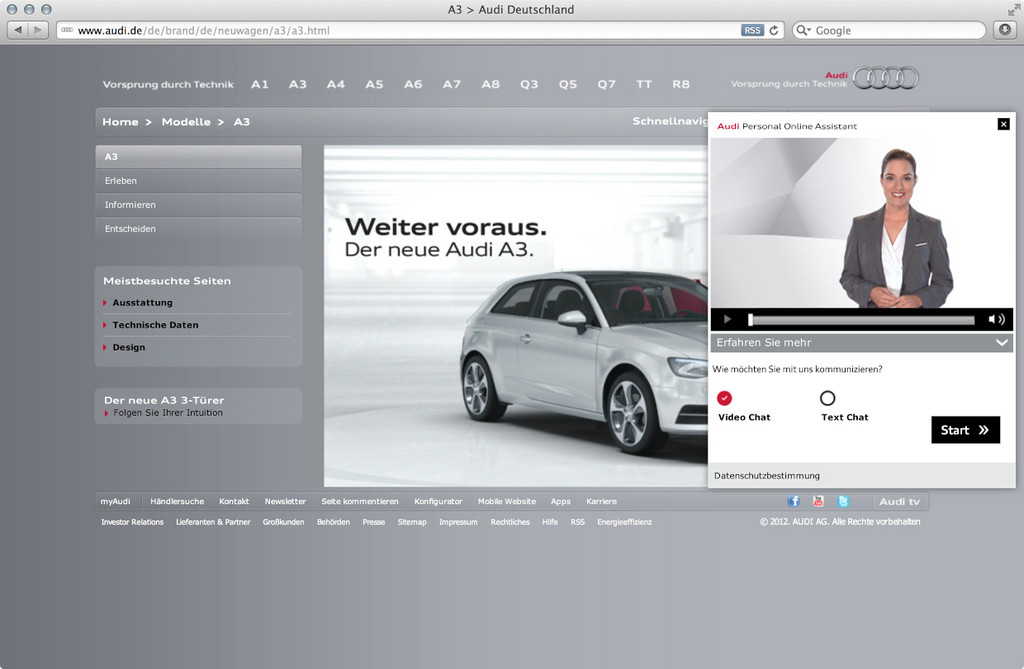Go to Modelle in breadcrumb
Viewport: 1024px width, 669px height.
(186, 122)
